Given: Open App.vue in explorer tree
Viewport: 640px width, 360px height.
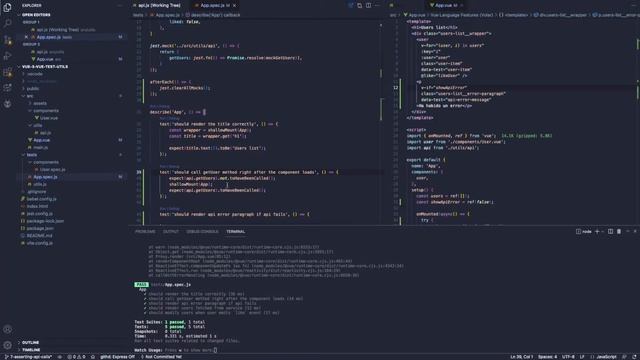Looking at the screenshot, I should click(41, 140).
